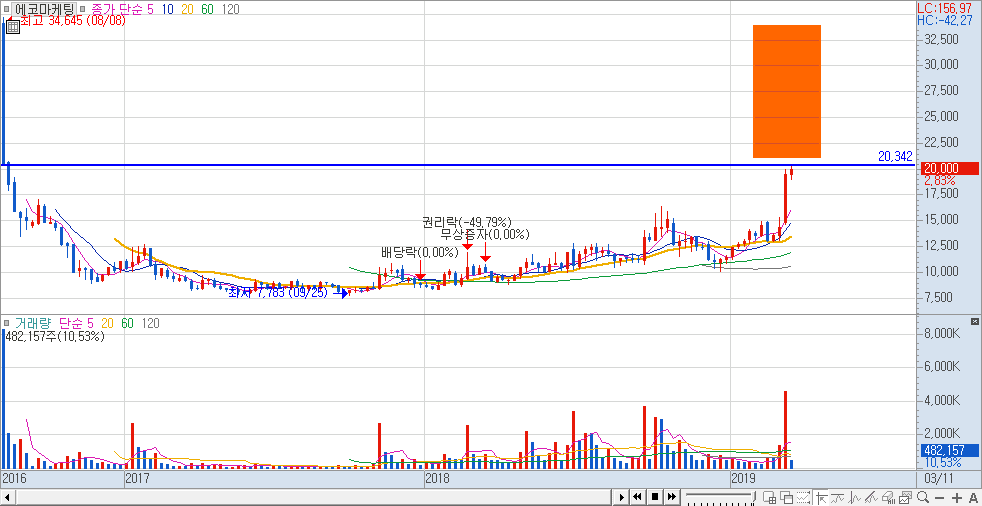Click the stop square button
Screen dimensions: 982x506
click(x=655, y=497)
